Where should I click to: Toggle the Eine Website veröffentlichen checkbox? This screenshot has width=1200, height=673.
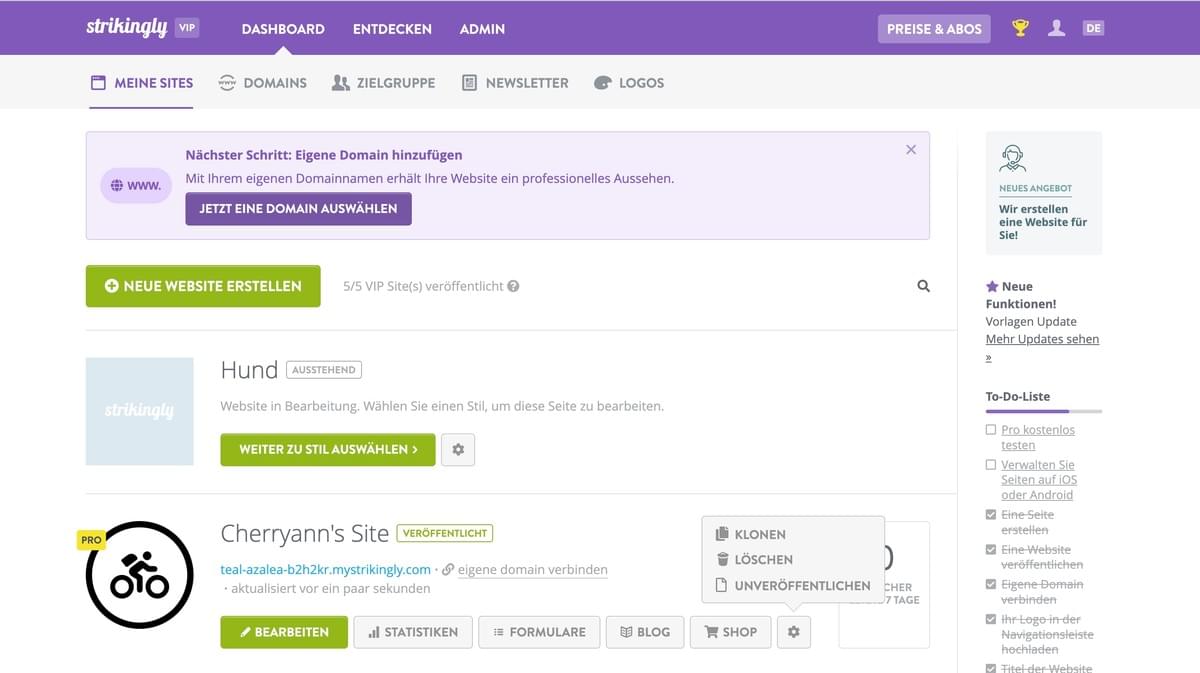click(991, 550)
